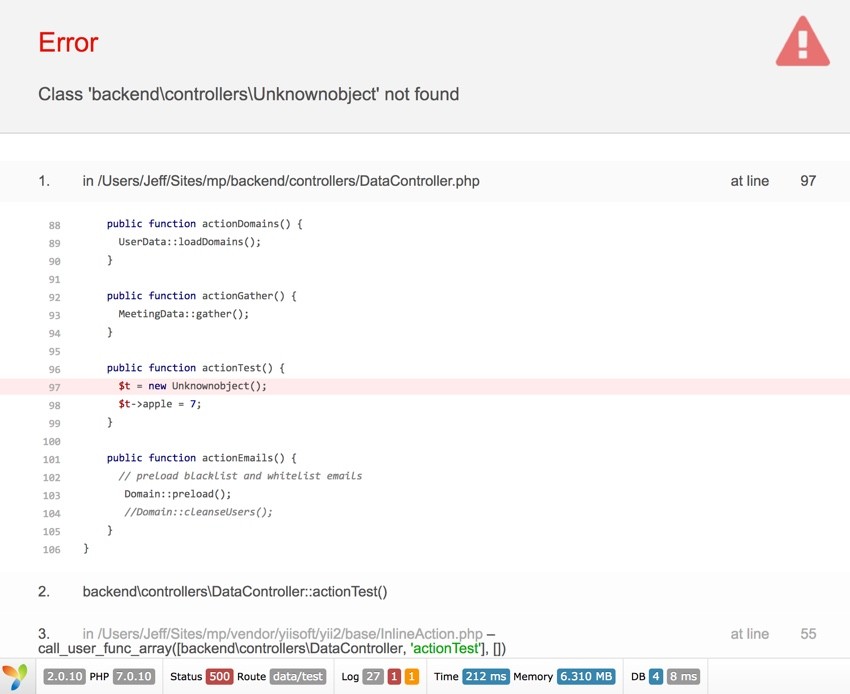
Task: Click 'public function actionGather()' line
Action: click(202, 296)
